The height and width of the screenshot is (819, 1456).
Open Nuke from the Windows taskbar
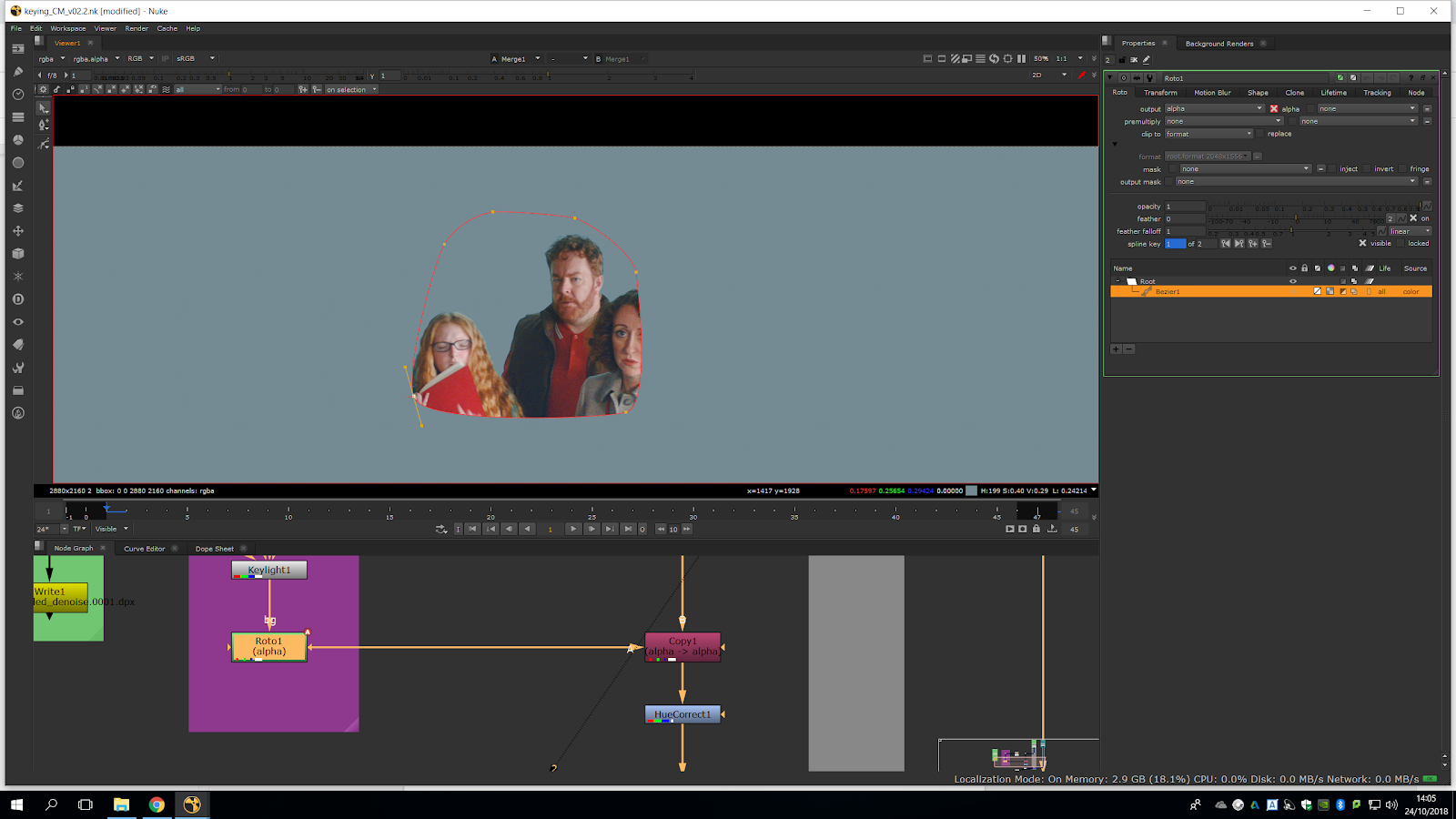point(192,804)
